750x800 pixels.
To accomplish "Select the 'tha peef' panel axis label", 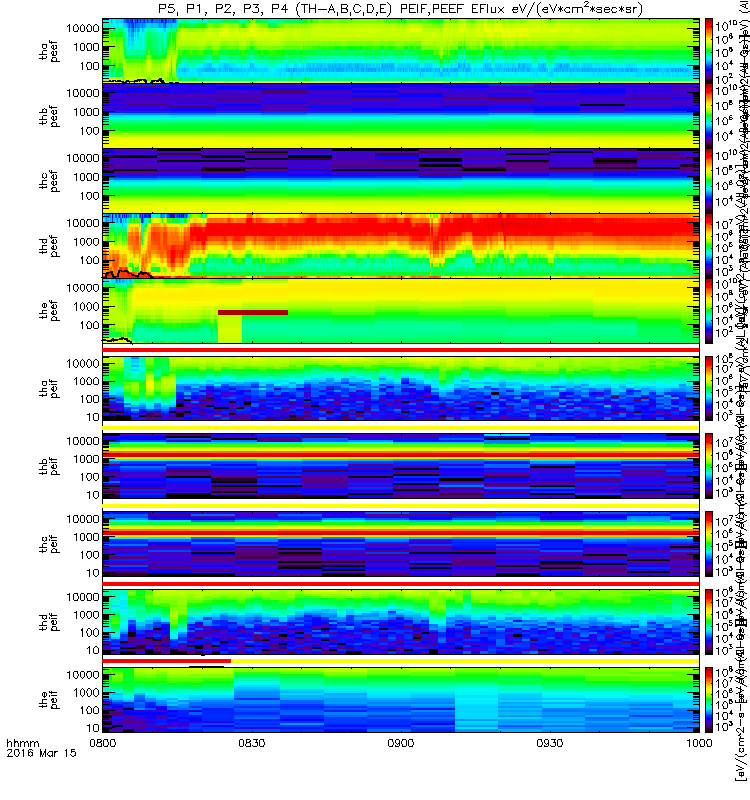I will 49,51.
